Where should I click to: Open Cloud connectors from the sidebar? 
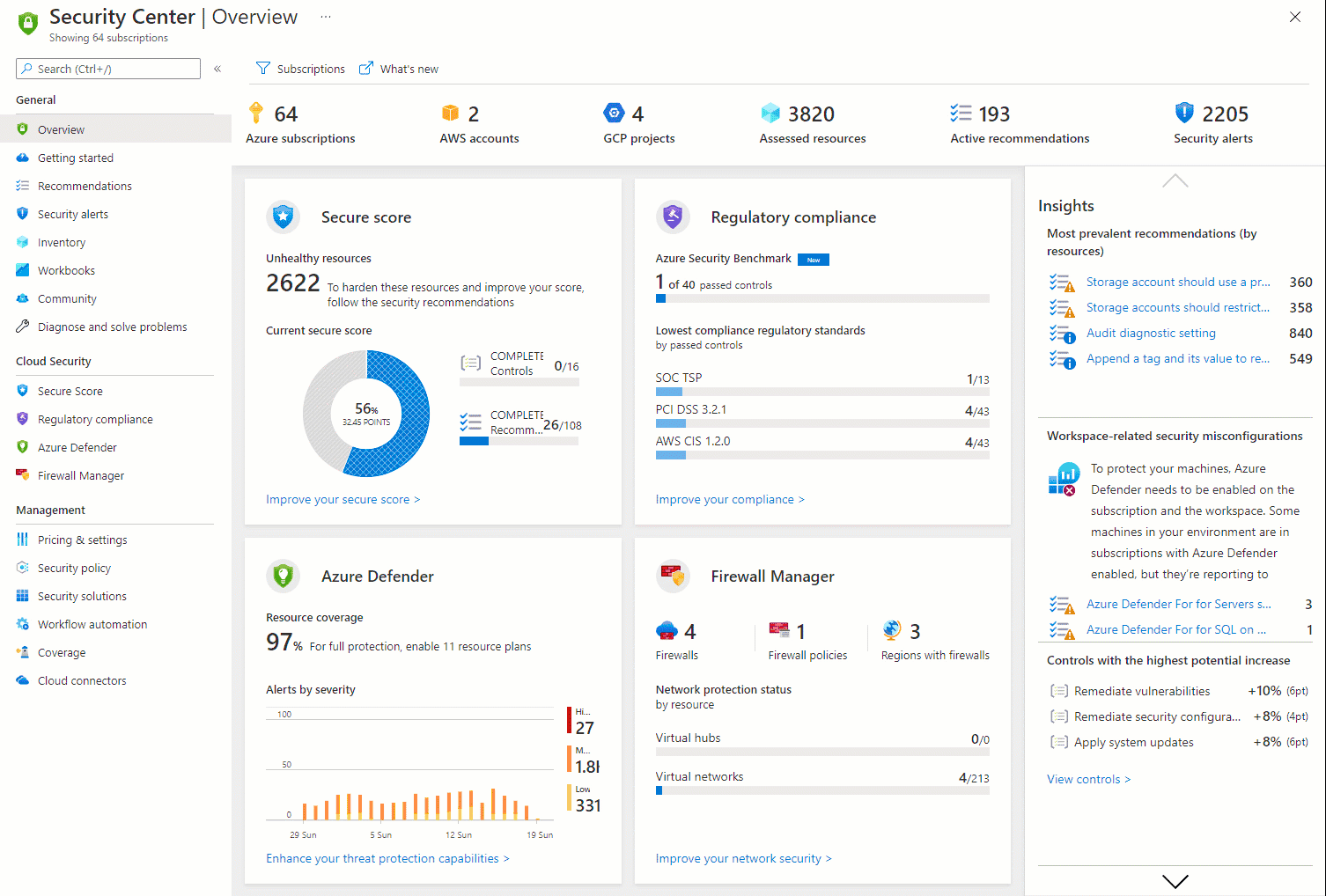click(x=80, y=679)
